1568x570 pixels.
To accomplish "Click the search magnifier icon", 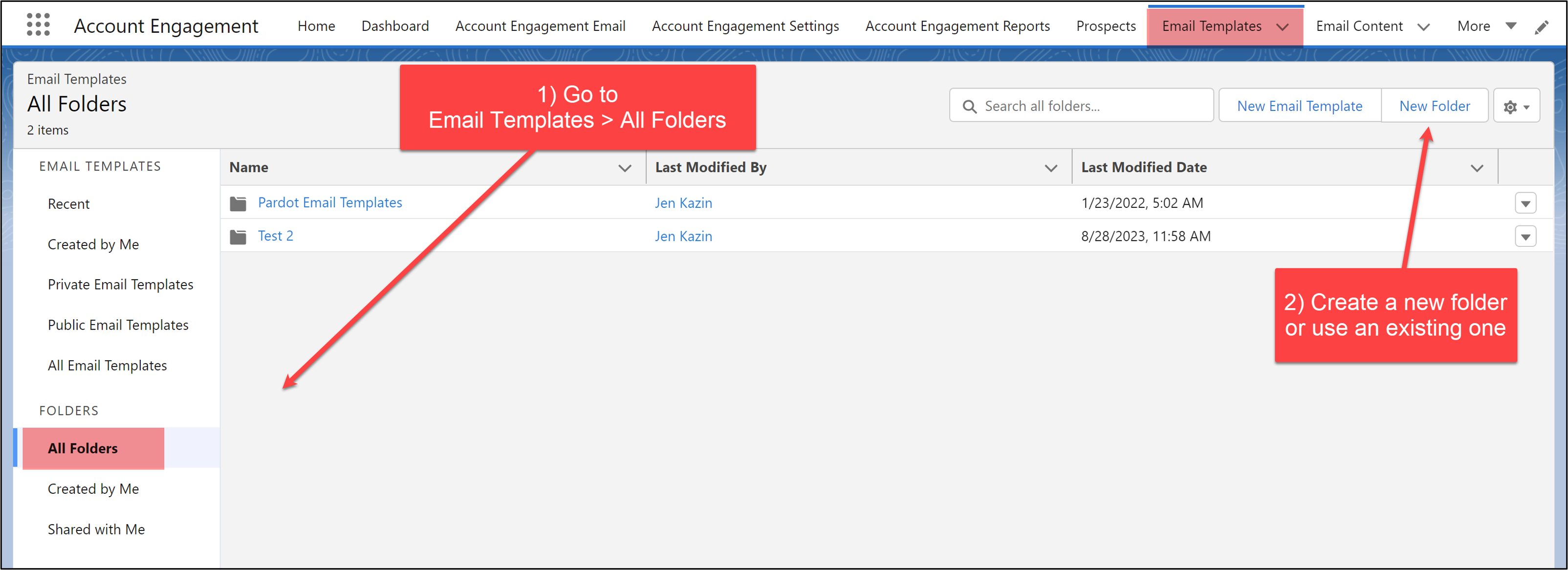I will point(969,107).
